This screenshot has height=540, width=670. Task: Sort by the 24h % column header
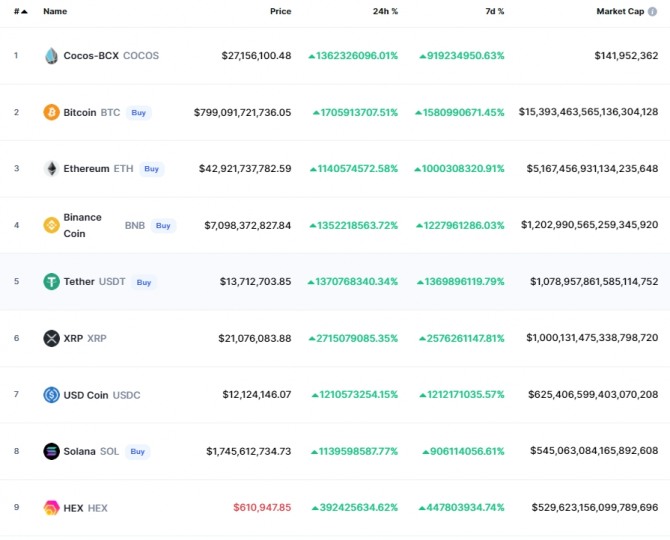[385, 12]
